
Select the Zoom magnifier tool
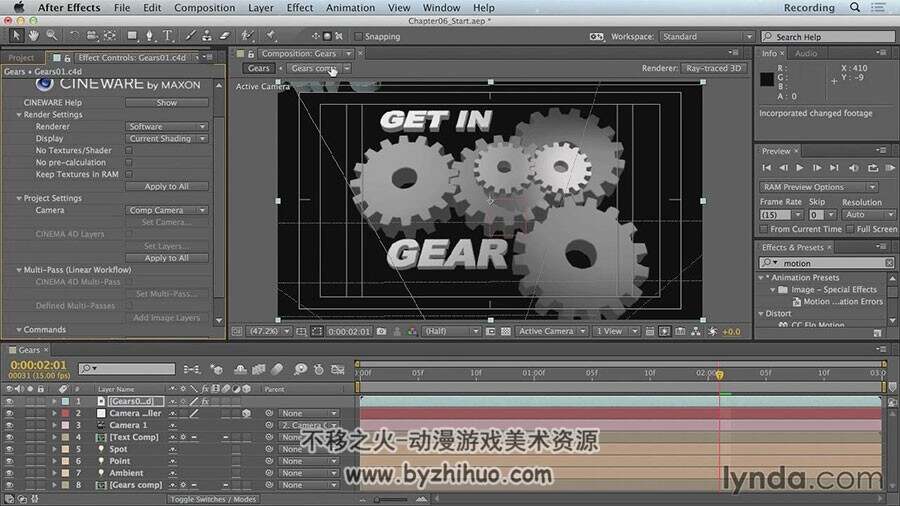tap(52, 36)
